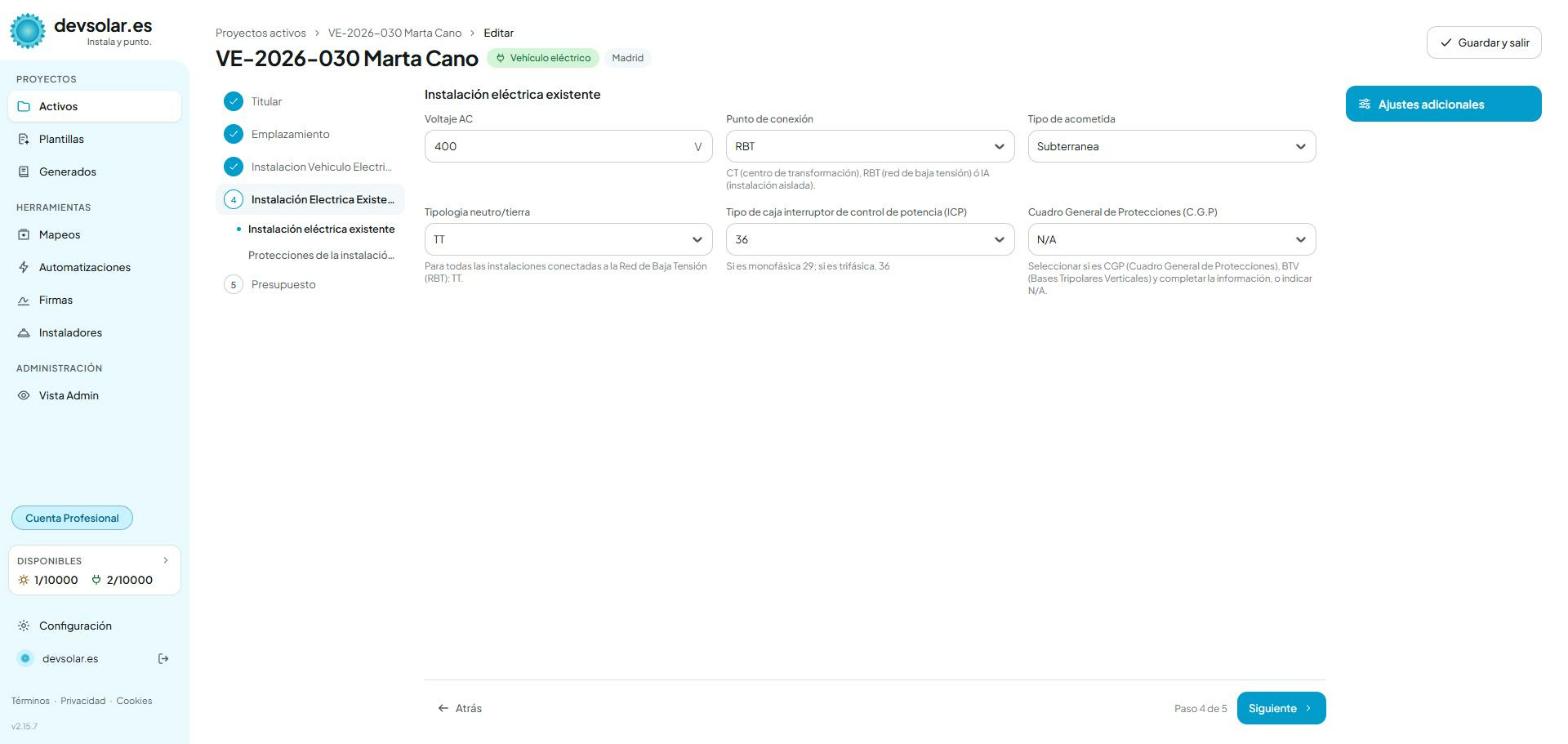Click the Siguiente button
The width and height of the screenshot is (1568, 744).
tap(1281, 708)
